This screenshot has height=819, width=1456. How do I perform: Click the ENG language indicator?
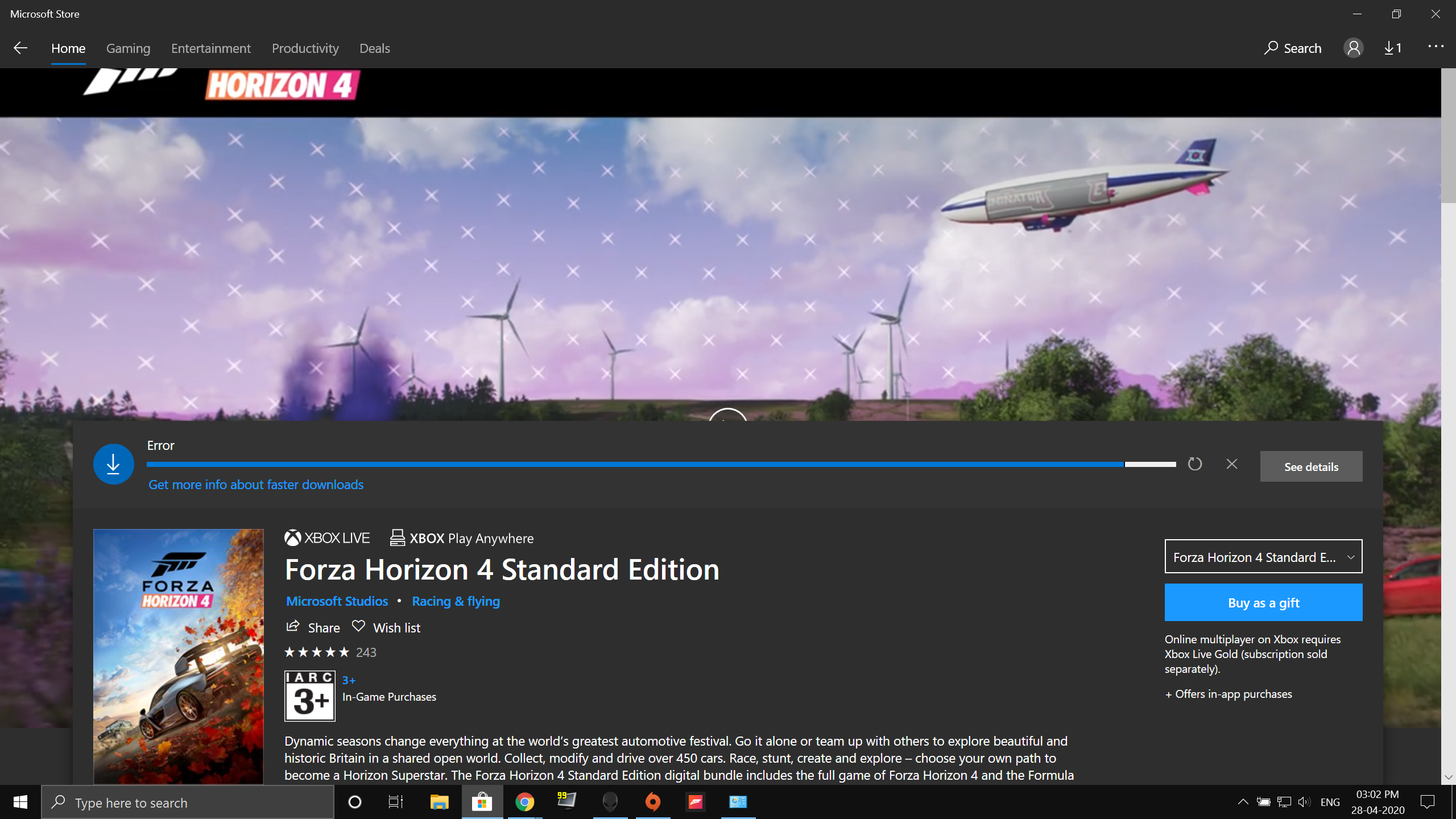pyautogui.click(x=1330, y=802)
